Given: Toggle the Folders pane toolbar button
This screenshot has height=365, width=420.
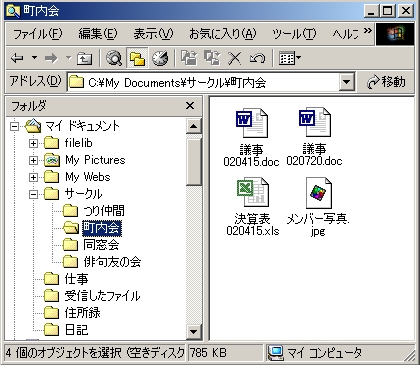Looking at the screenshot, I should coord(137,59).
